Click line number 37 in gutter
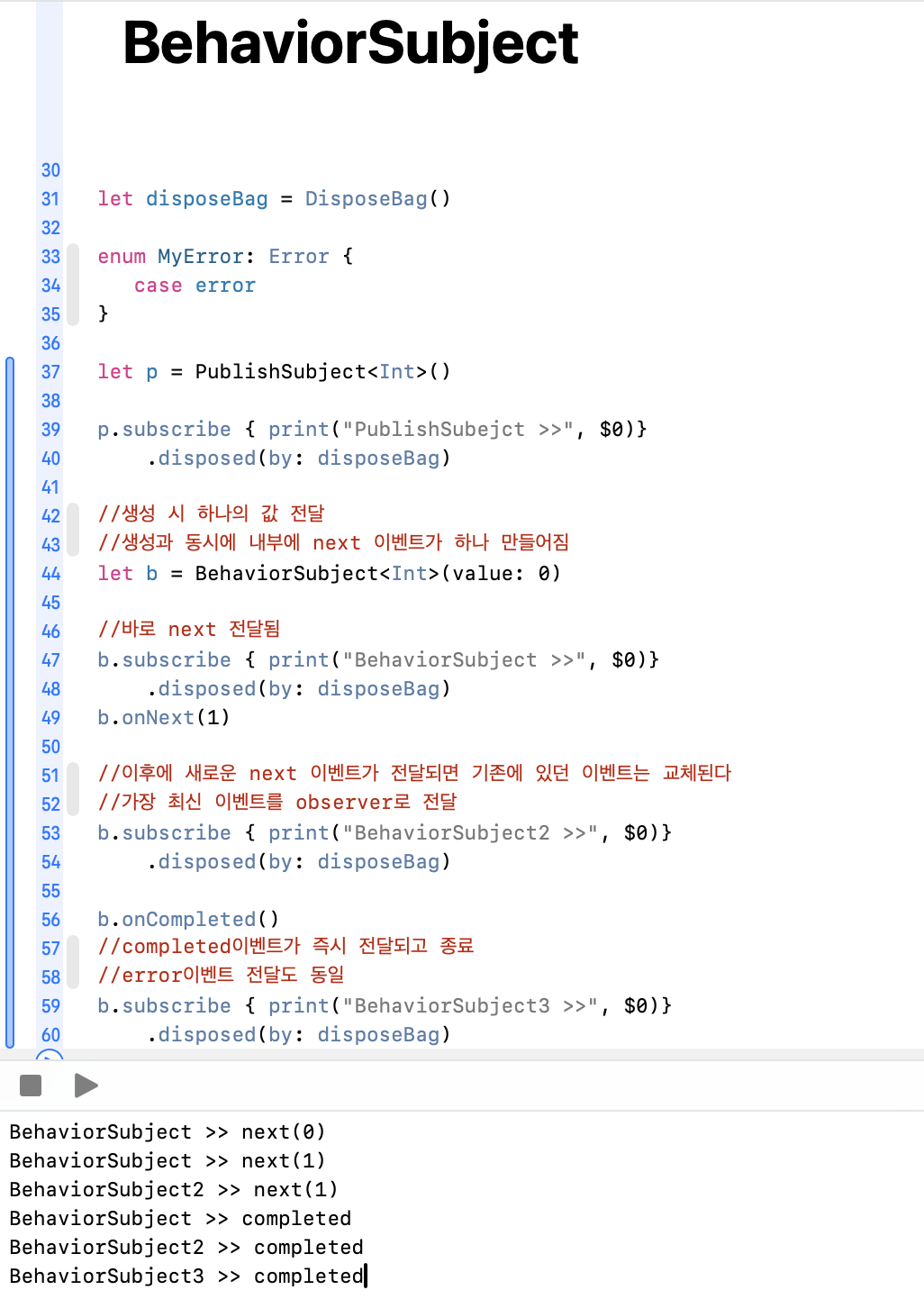This screenshot has width=924, height=1299. pyautogui.click(x=50, y=372)
